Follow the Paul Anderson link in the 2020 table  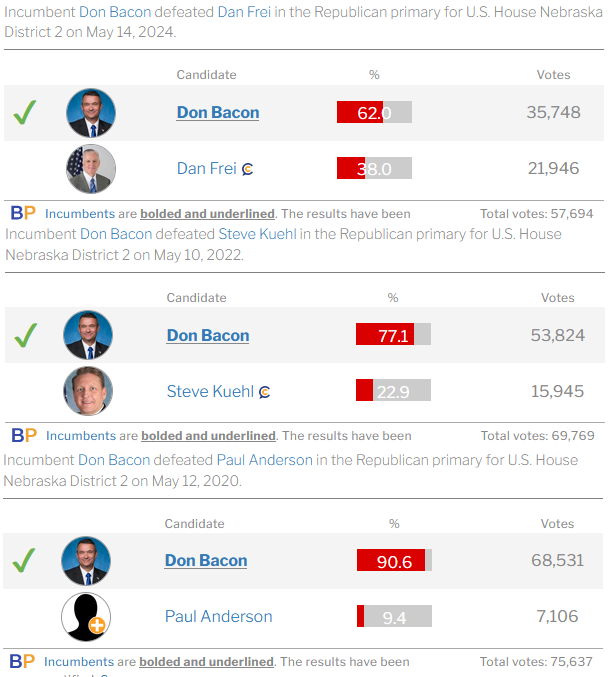coord(219,616)
